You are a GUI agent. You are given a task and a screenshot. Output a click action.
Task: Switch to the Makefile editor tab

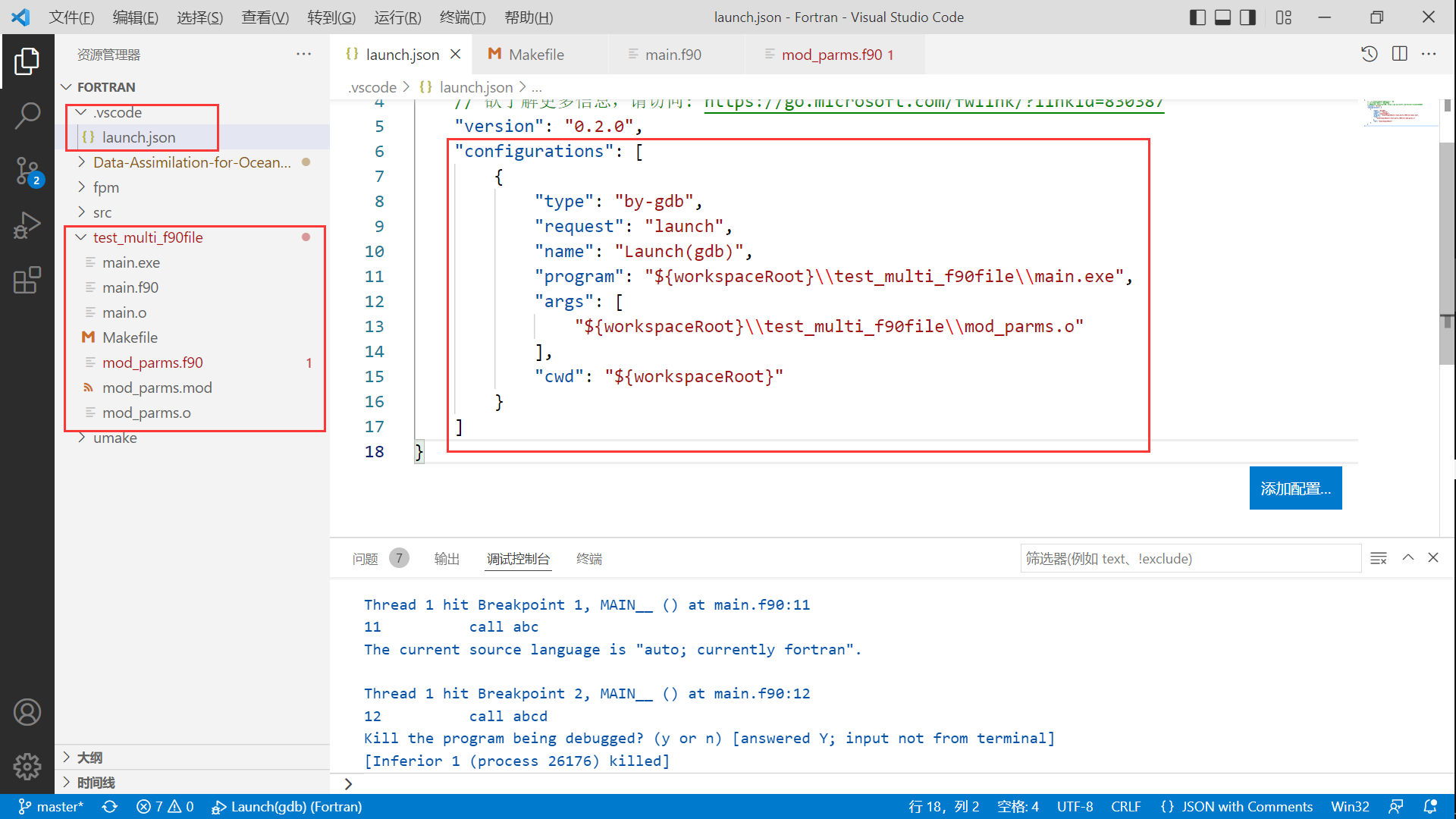[536, 55]
